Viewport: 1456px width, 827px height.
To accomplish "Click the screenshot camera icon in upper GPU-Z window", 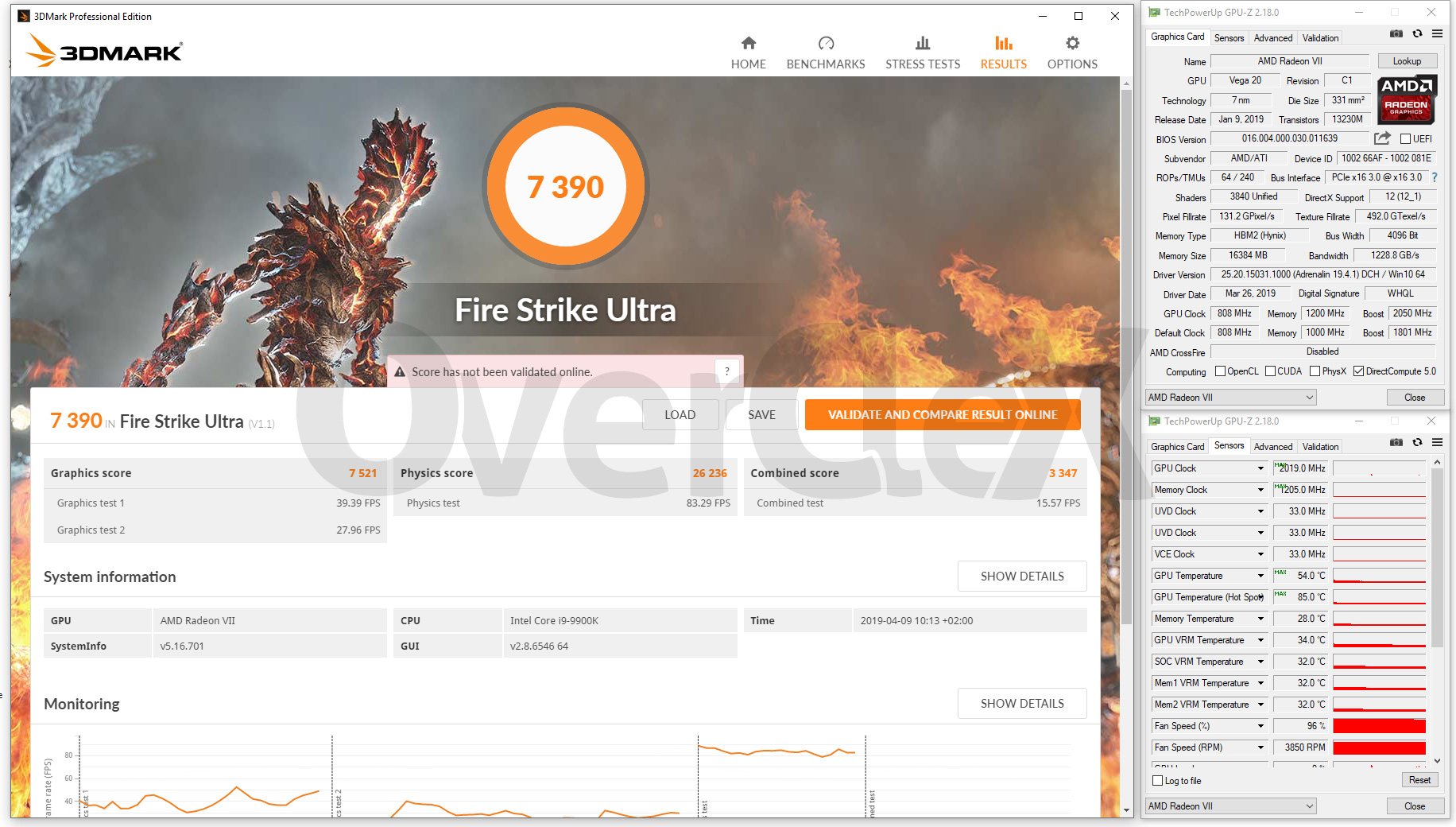I will tap(1396, 33).
